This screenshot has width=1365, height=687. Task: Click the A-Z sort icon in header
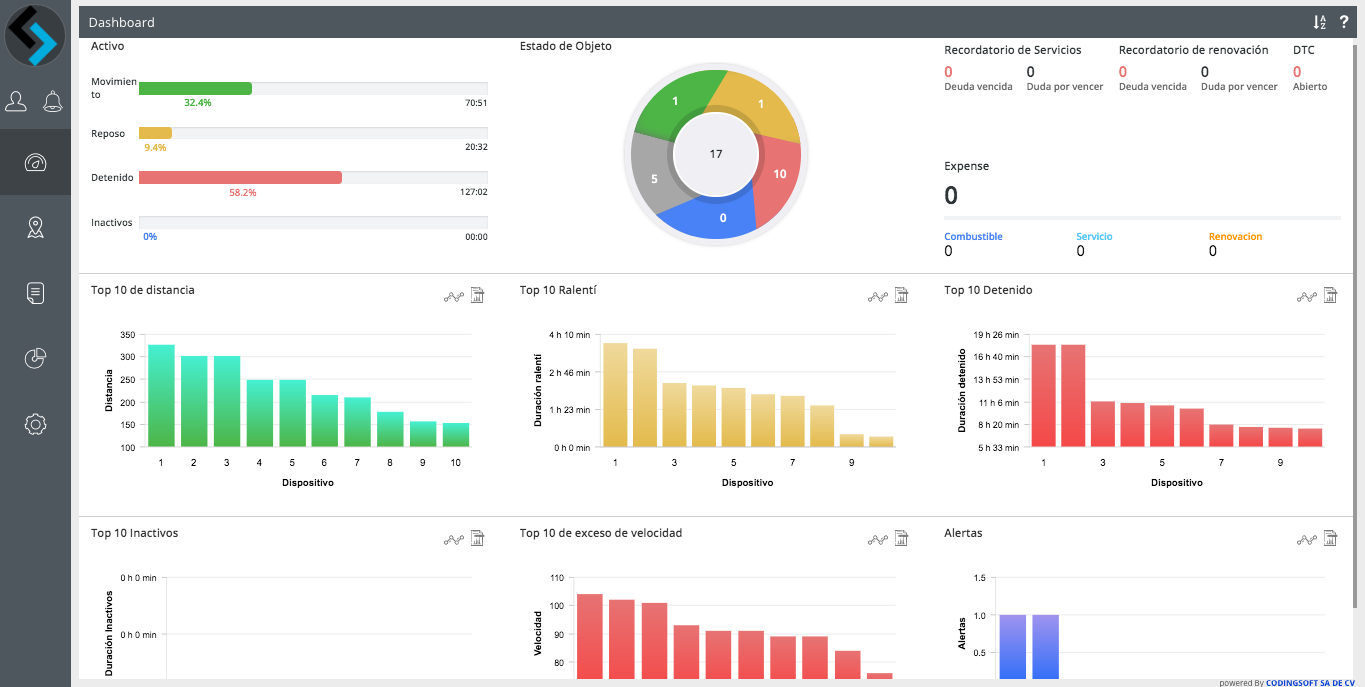(x=1319, y=22)
